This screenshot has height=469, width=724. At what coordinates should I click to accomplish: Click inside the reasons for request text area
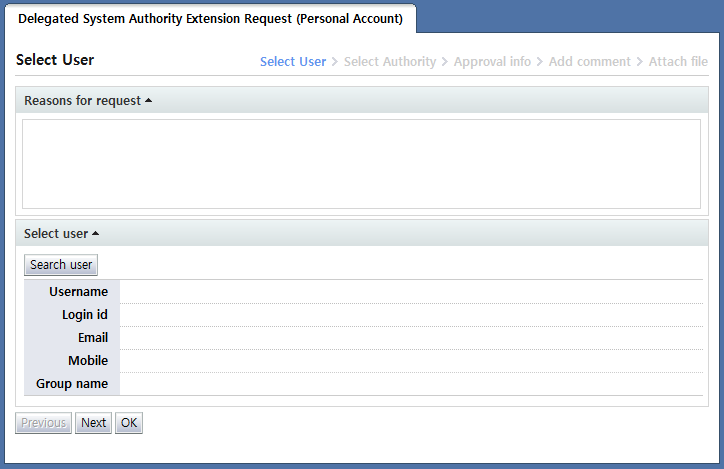[361, 164]
